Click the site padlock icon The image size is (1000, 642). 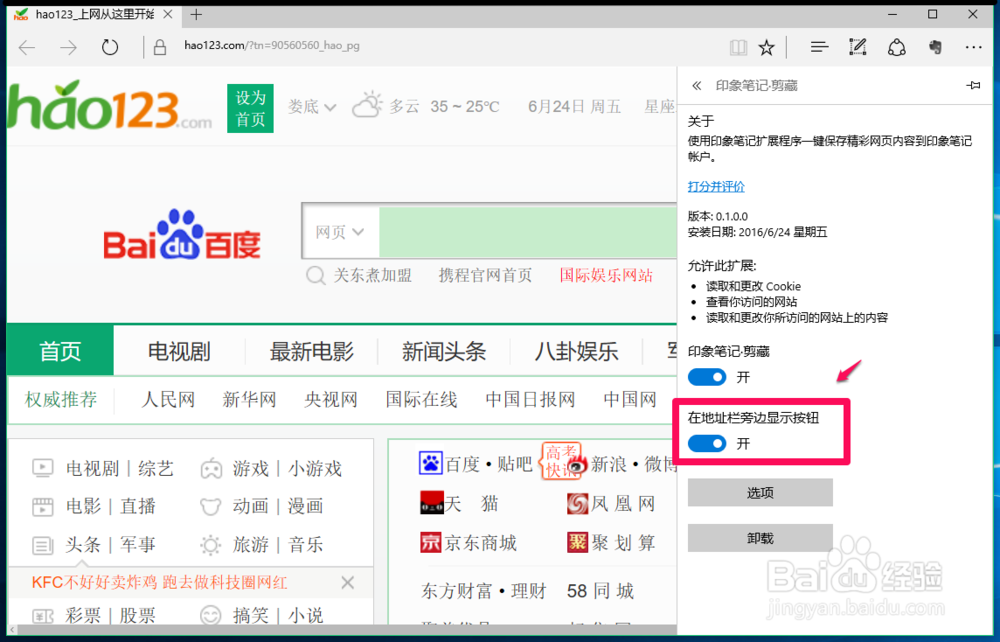(x=160, y=47)
